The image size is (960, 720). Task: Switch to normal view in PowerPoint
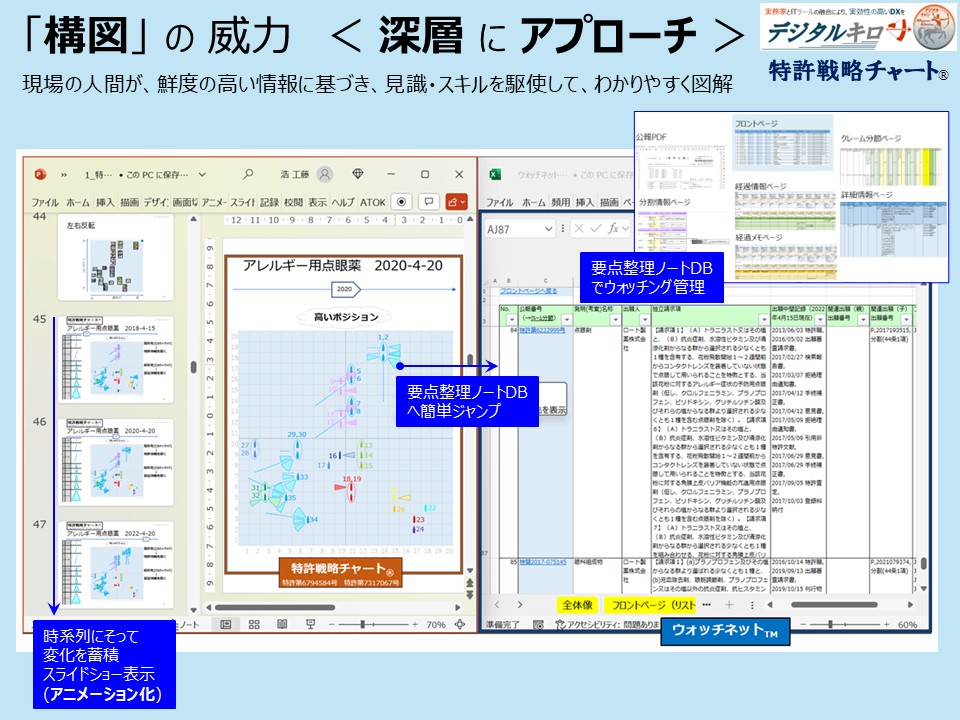tap(227, 624)
